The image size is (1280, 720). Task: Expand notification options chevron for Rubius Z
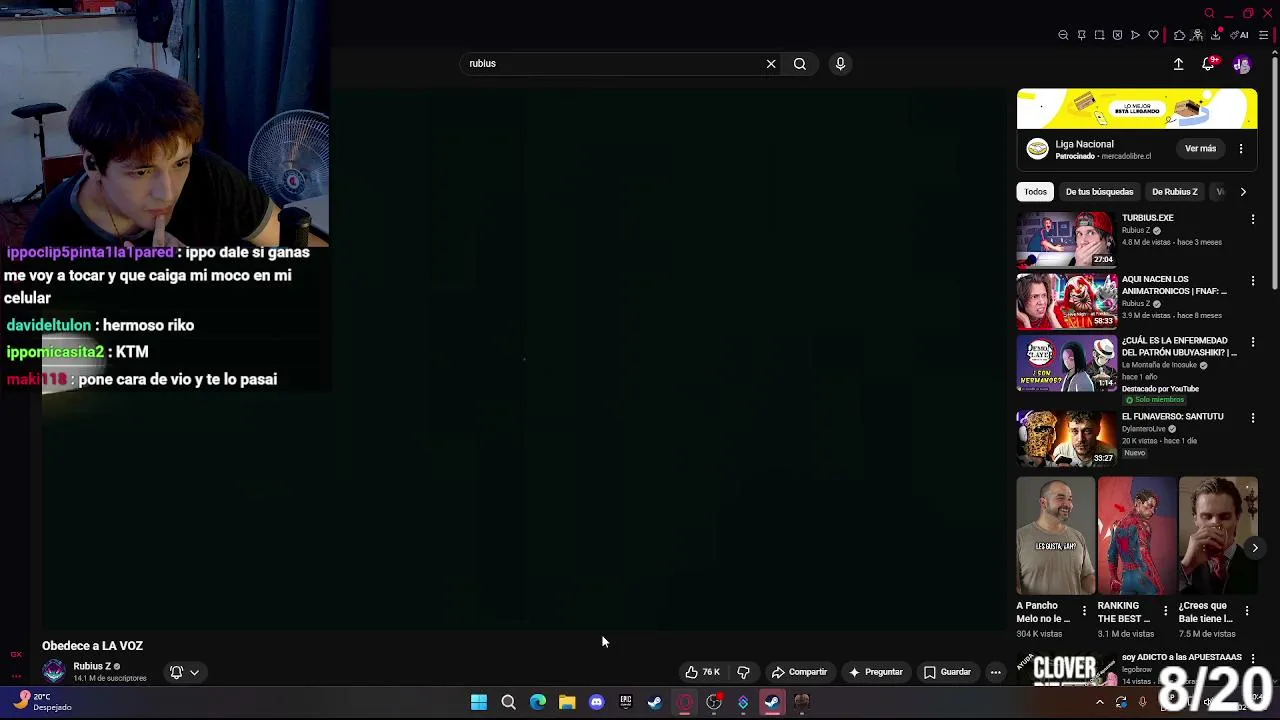coord(194,672)
